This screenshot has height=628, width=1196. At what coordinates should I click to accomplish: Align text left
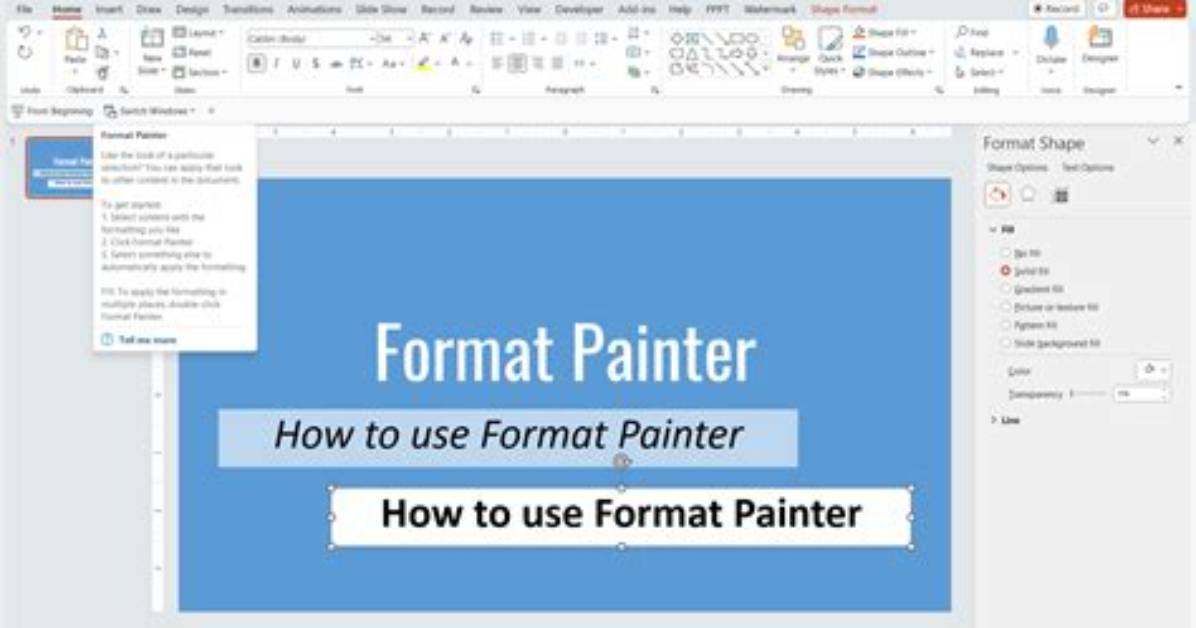(497, 64)
